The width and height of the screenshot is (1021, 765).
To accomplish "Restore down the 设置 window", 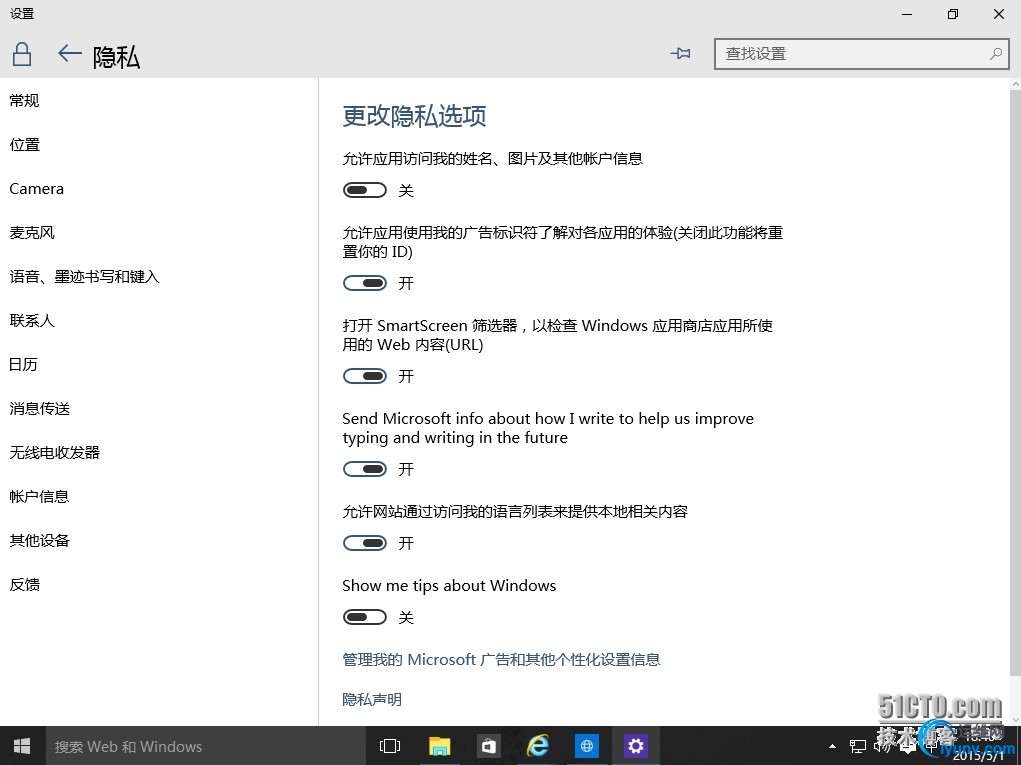I will click(x=953, y=14).
